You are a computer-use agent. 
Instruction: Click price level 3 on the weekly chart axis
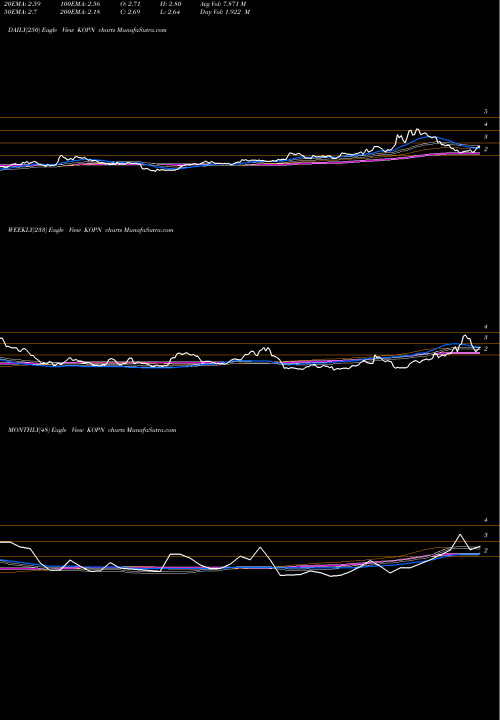click(485, 338)
